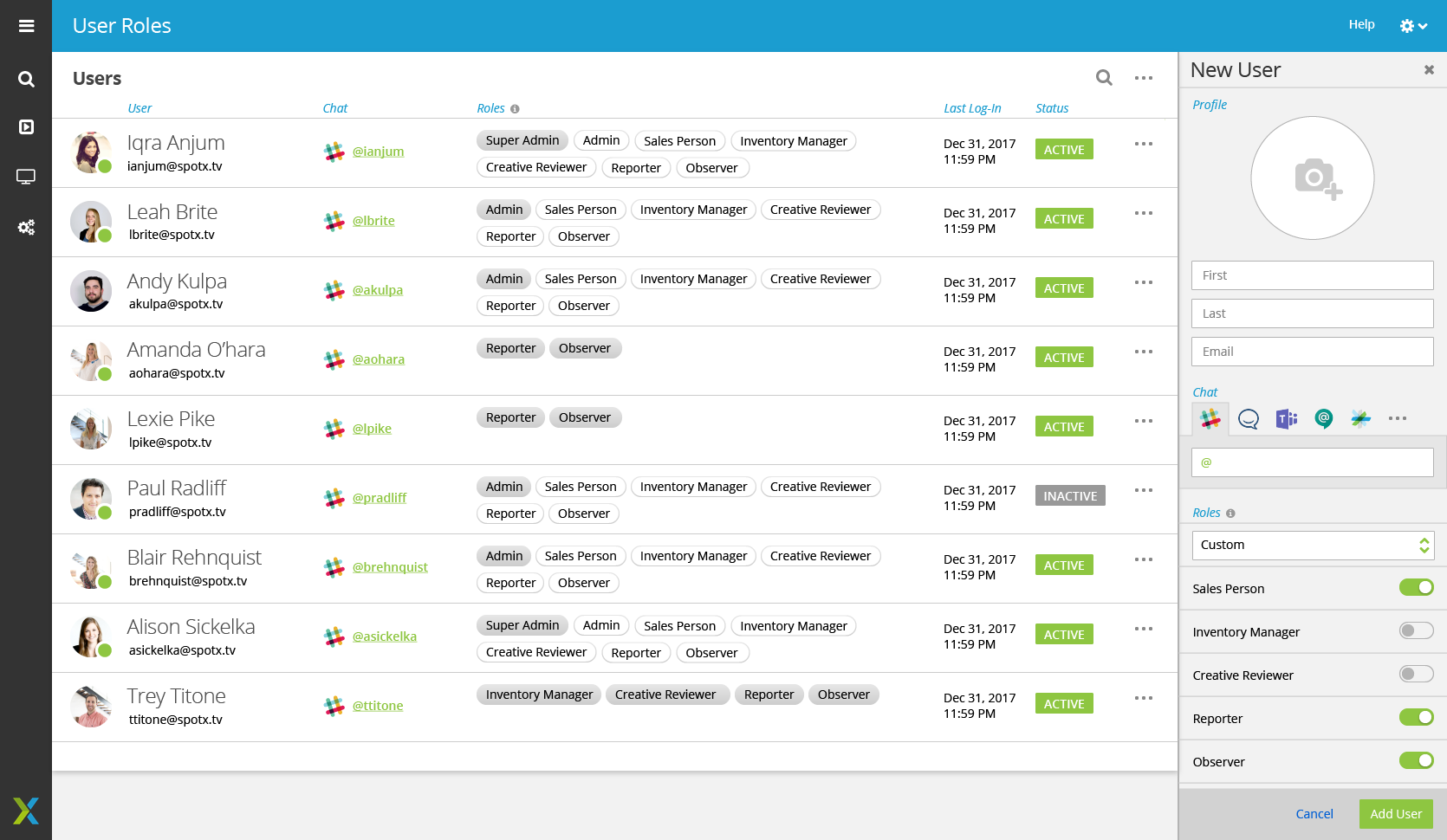
Task: Open the Custom roles dropdown
Action: pyautogui.click(x=1312, y=545)
